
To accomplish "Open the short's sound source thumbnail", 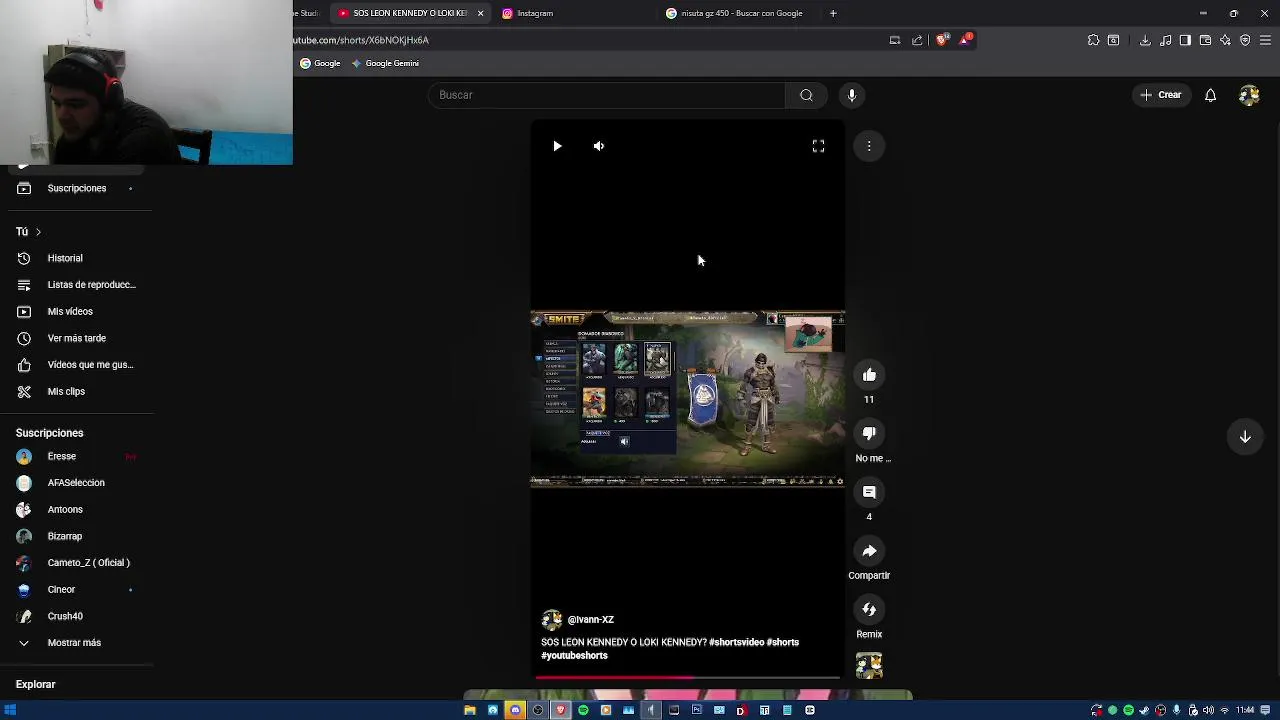I will [x=869, y=666].
